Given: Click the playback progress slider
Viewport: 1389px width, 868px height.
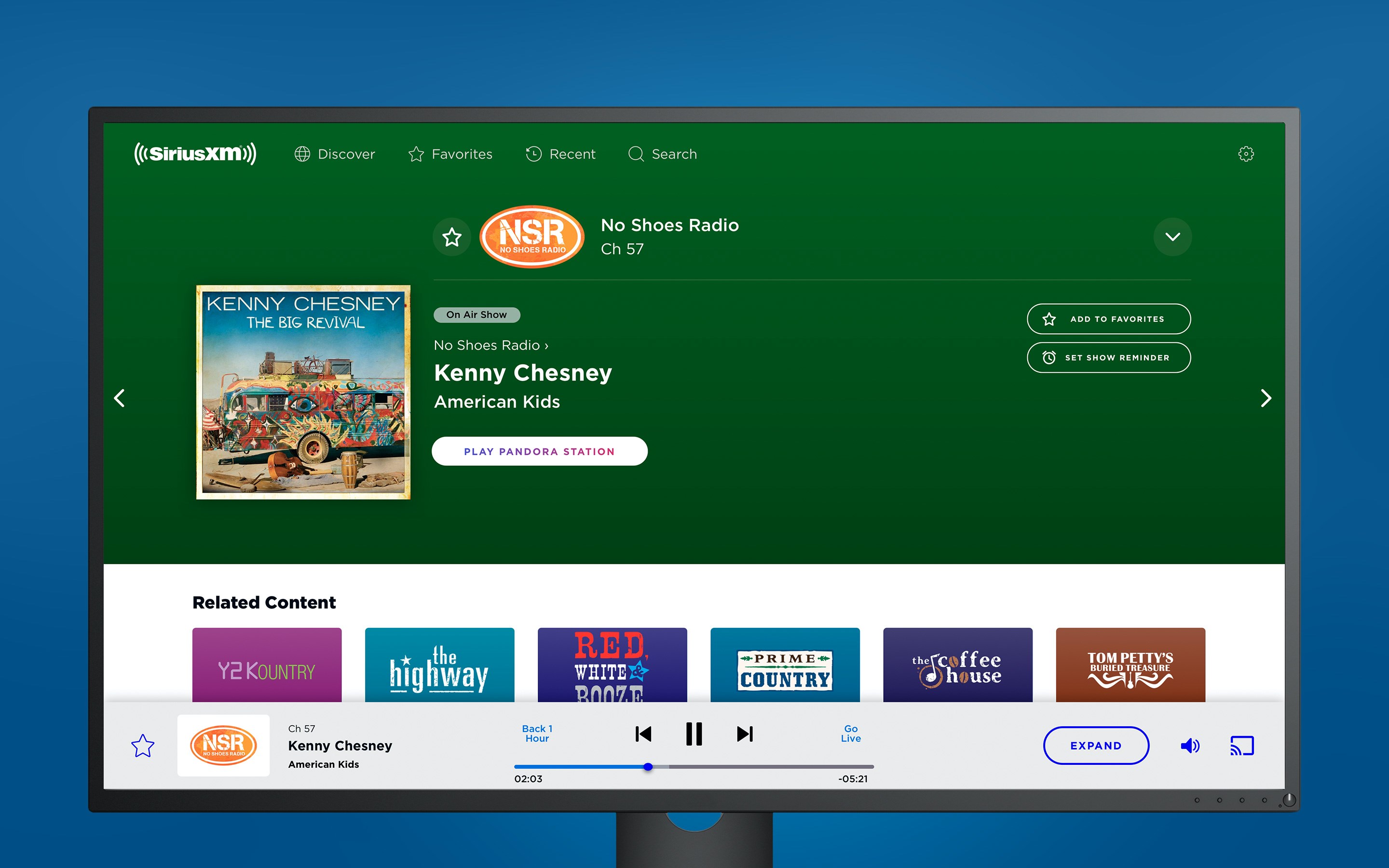Looking at the screenshot, I should (694, 766).
